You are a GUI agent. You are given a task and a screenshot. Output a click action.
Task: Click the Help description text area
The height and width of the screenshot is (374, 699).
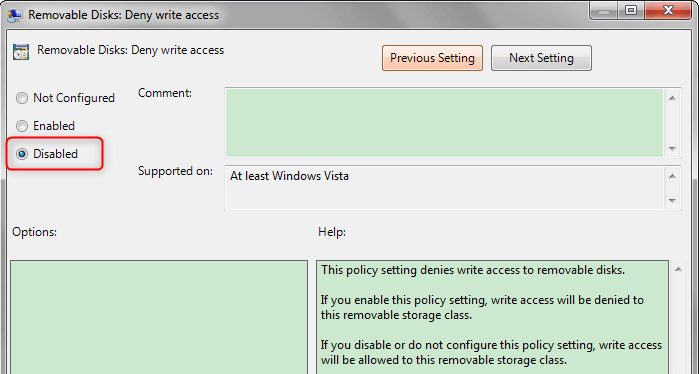493,317
